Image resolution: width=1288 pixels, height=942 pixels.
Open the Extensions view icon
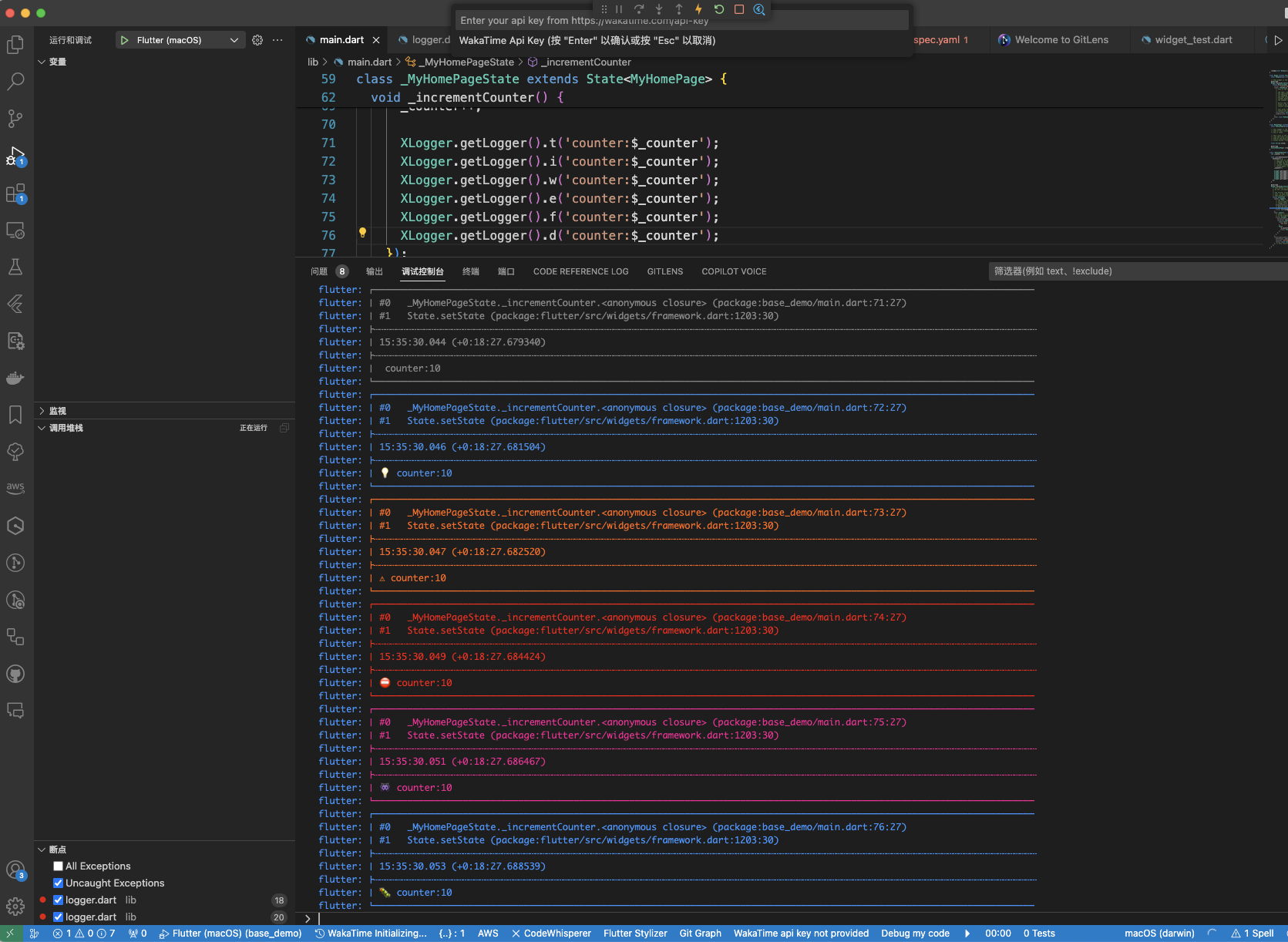point(15,193)
